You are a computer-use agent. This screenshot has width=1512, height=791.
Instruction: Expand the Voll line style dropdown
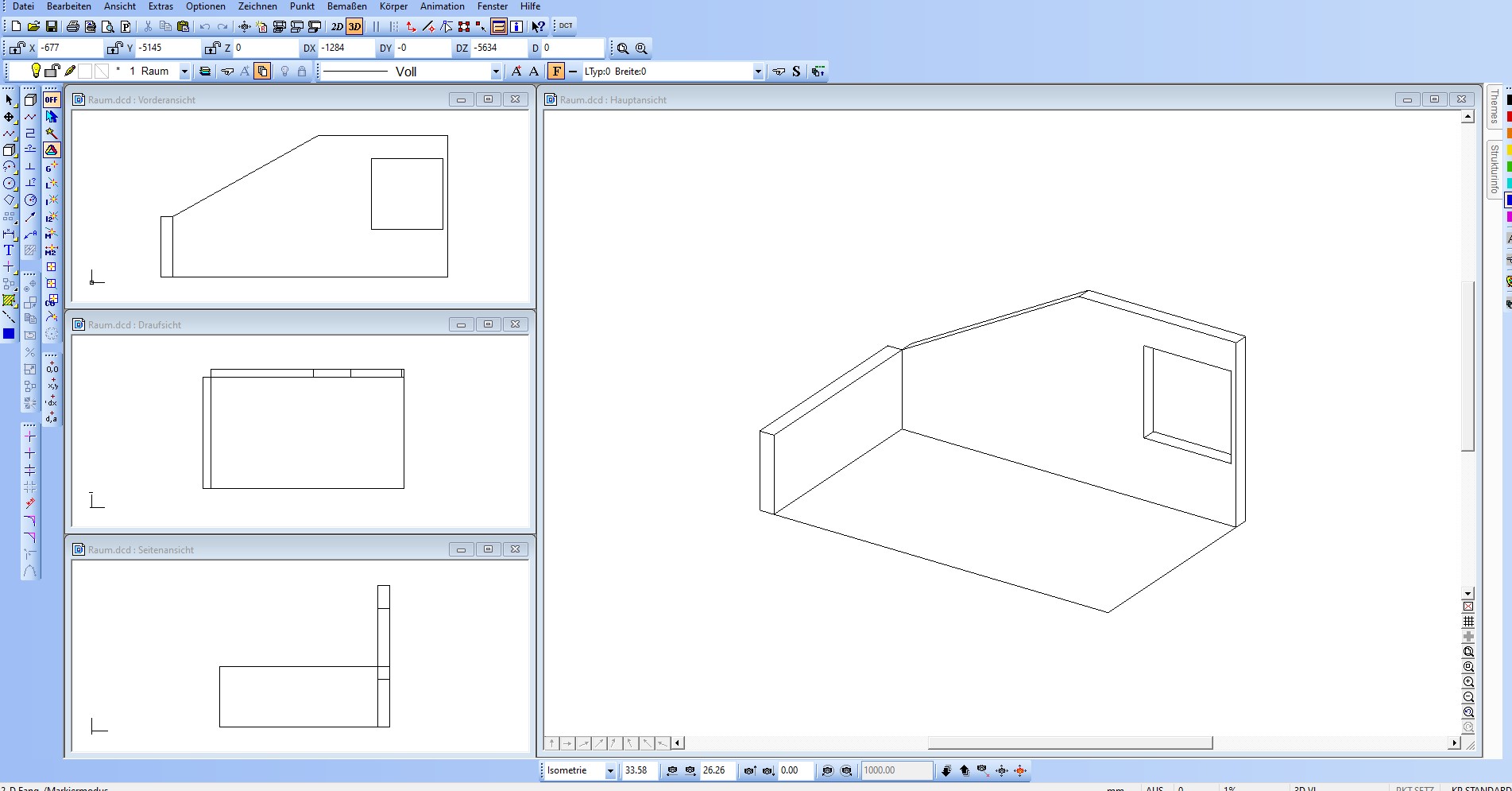(x=496, y=72)
